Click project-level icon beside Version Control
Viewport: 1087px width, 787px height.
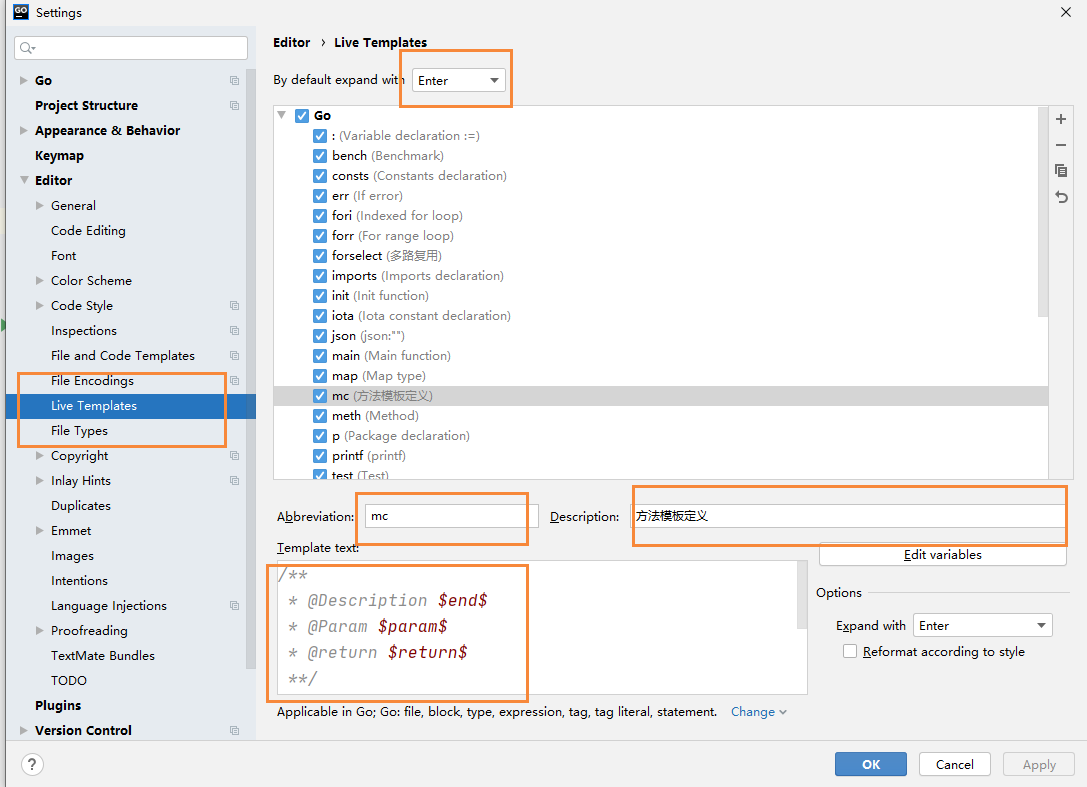[x=235, y=731]
